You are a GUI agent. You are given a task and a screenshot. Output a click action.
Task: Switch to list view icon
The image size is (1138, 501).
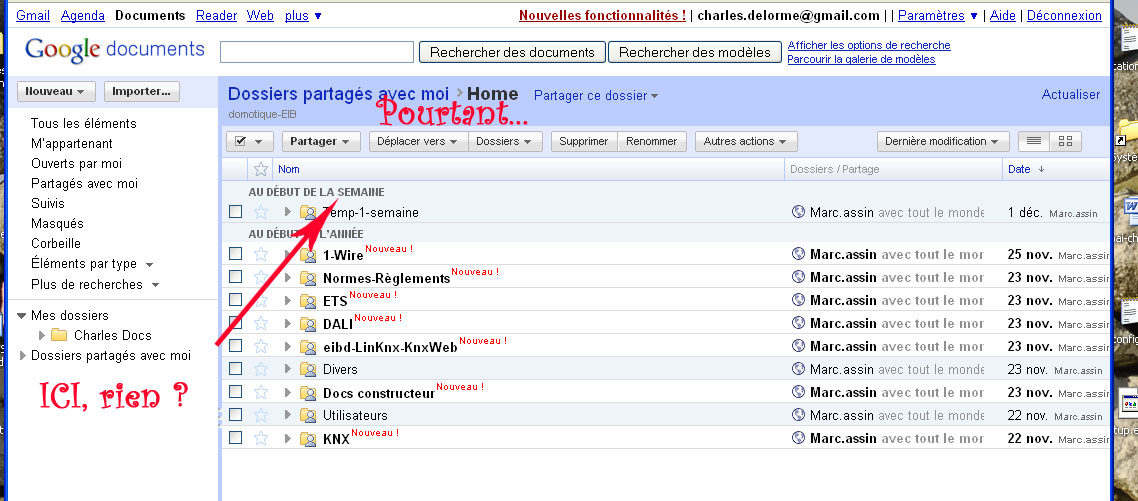coord(1033,141)
